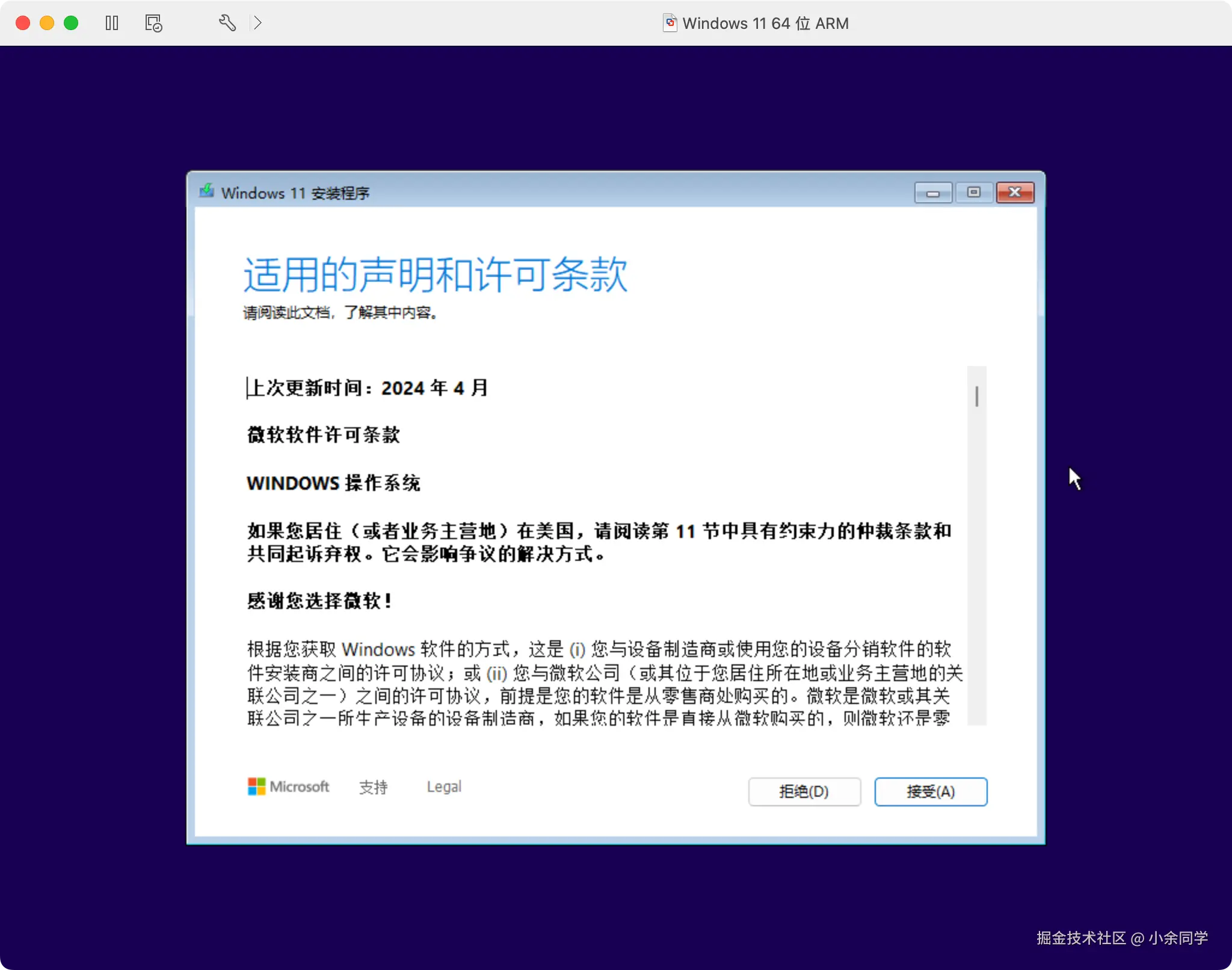The width and height of the screenshot is (1232, 970).
Task: Click the VM title document icon
Action: (670, 23)
